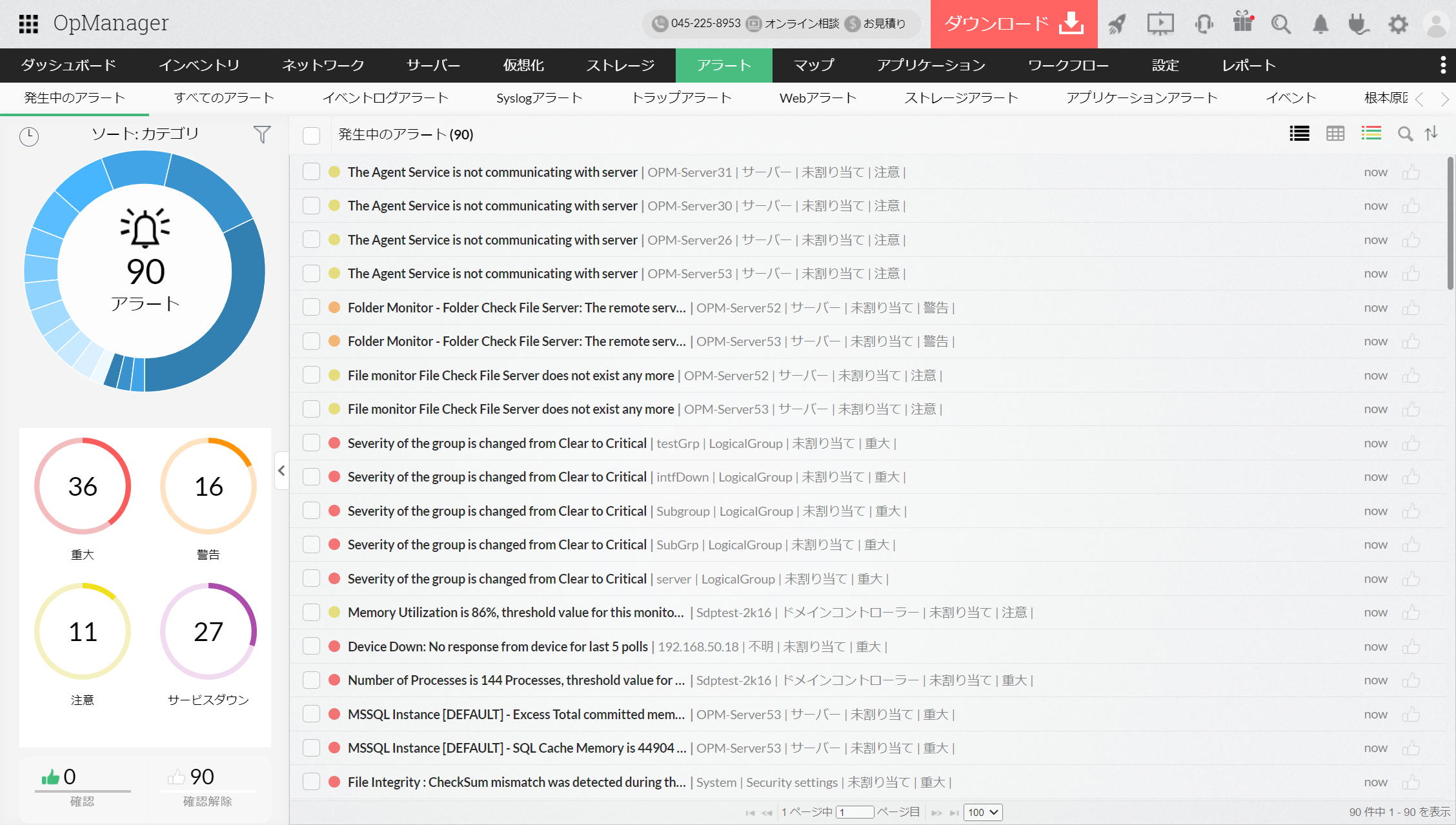Viewport: 1456px width, 825px height.
Task: Open the 100 rows-per-page dropdown
Action: 982,812
